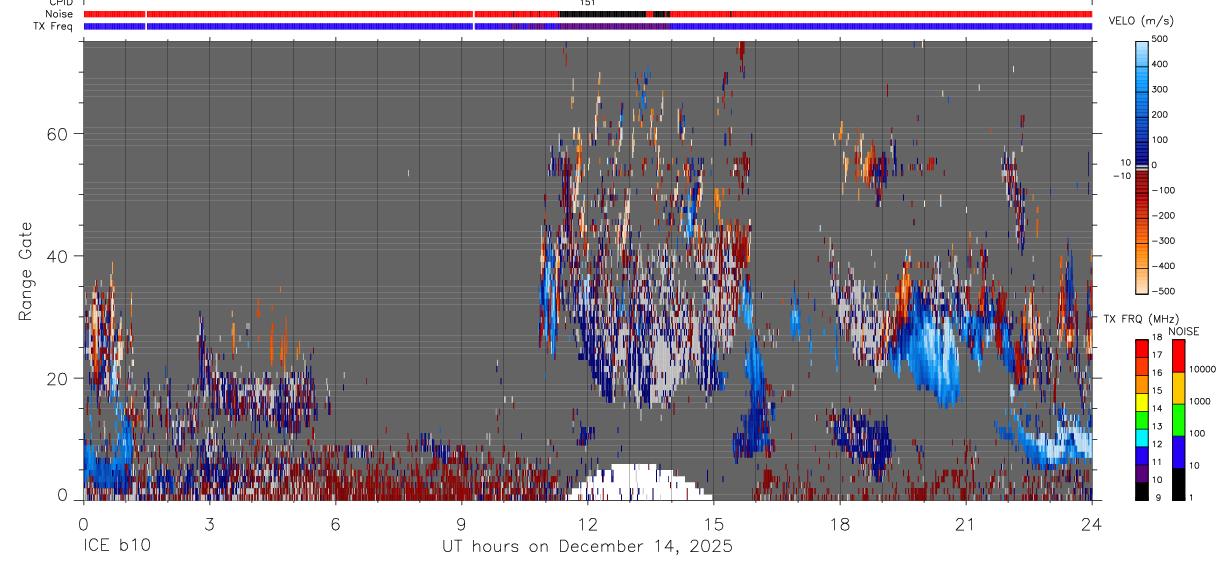Click the 'VELO (m/s)' color bar title

pyautogui.click(x=1142, y=21)
